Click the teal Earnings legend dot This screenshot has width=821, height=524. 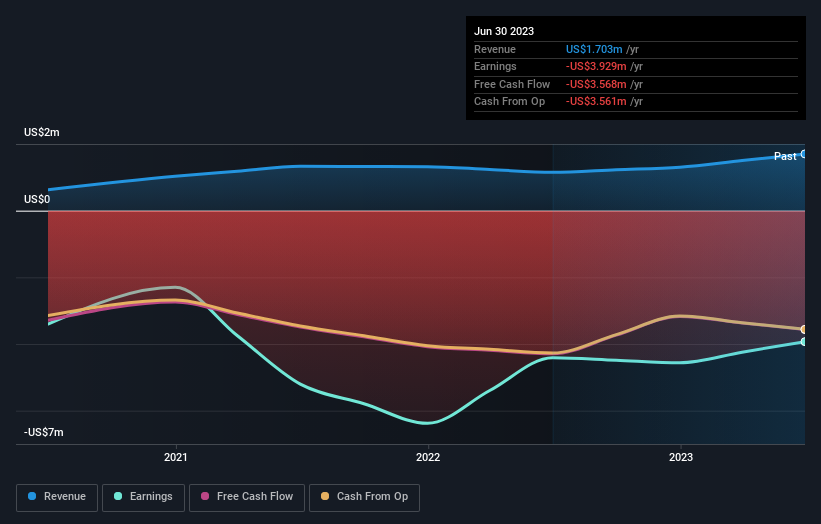[118, 496]
